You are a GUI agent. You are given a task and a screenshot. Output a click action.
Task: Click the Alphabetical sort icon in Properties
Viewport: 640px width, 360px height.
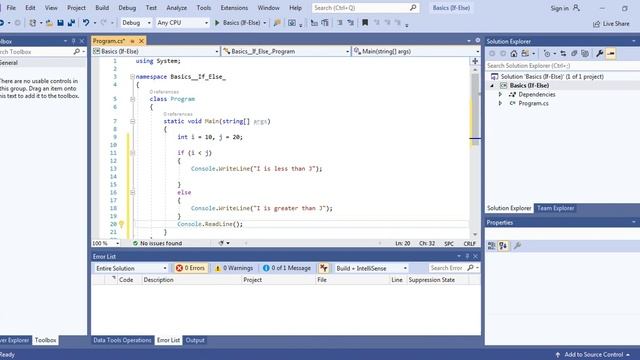tap(503, 246)
